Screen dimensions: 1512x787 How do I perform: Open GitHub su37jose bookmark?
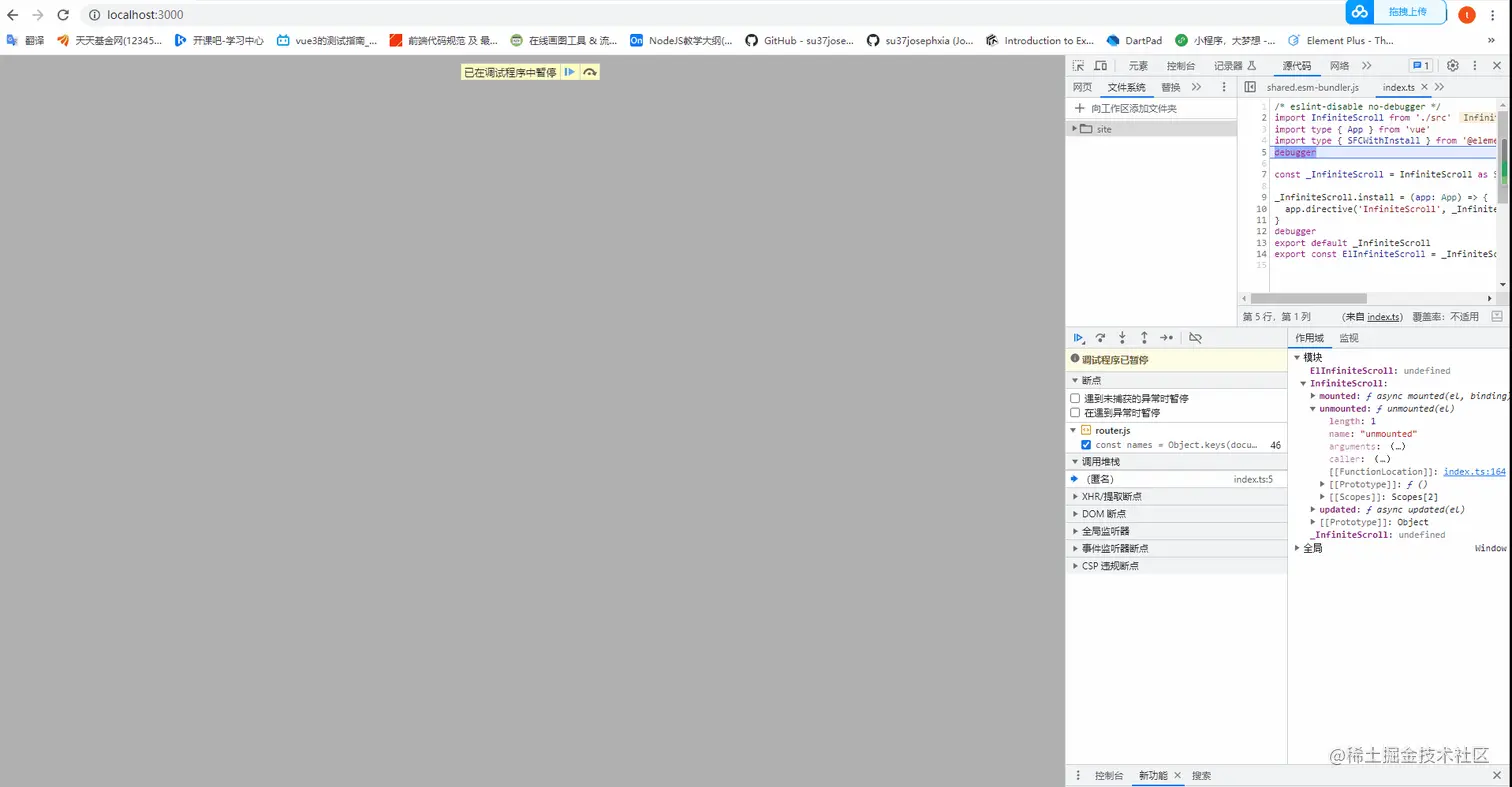click(x=797, y=41)
